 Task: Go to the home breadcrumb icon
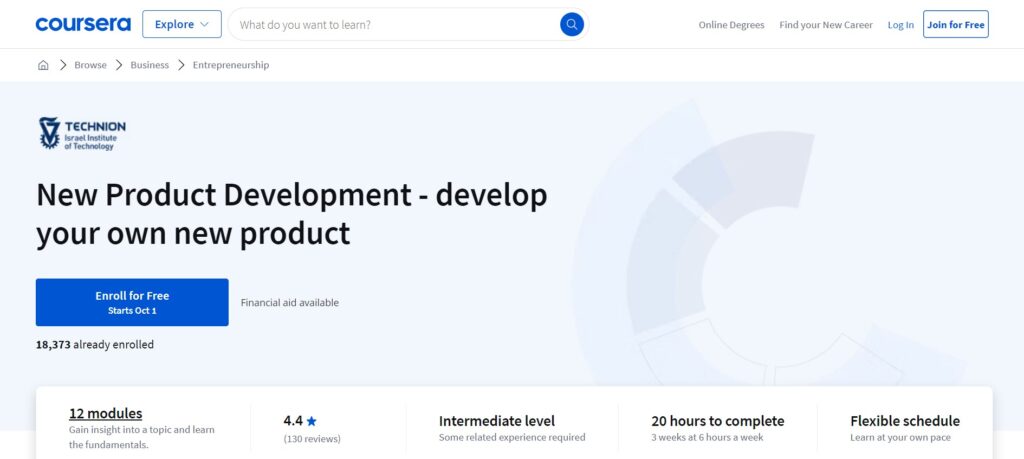pos(43,65)
